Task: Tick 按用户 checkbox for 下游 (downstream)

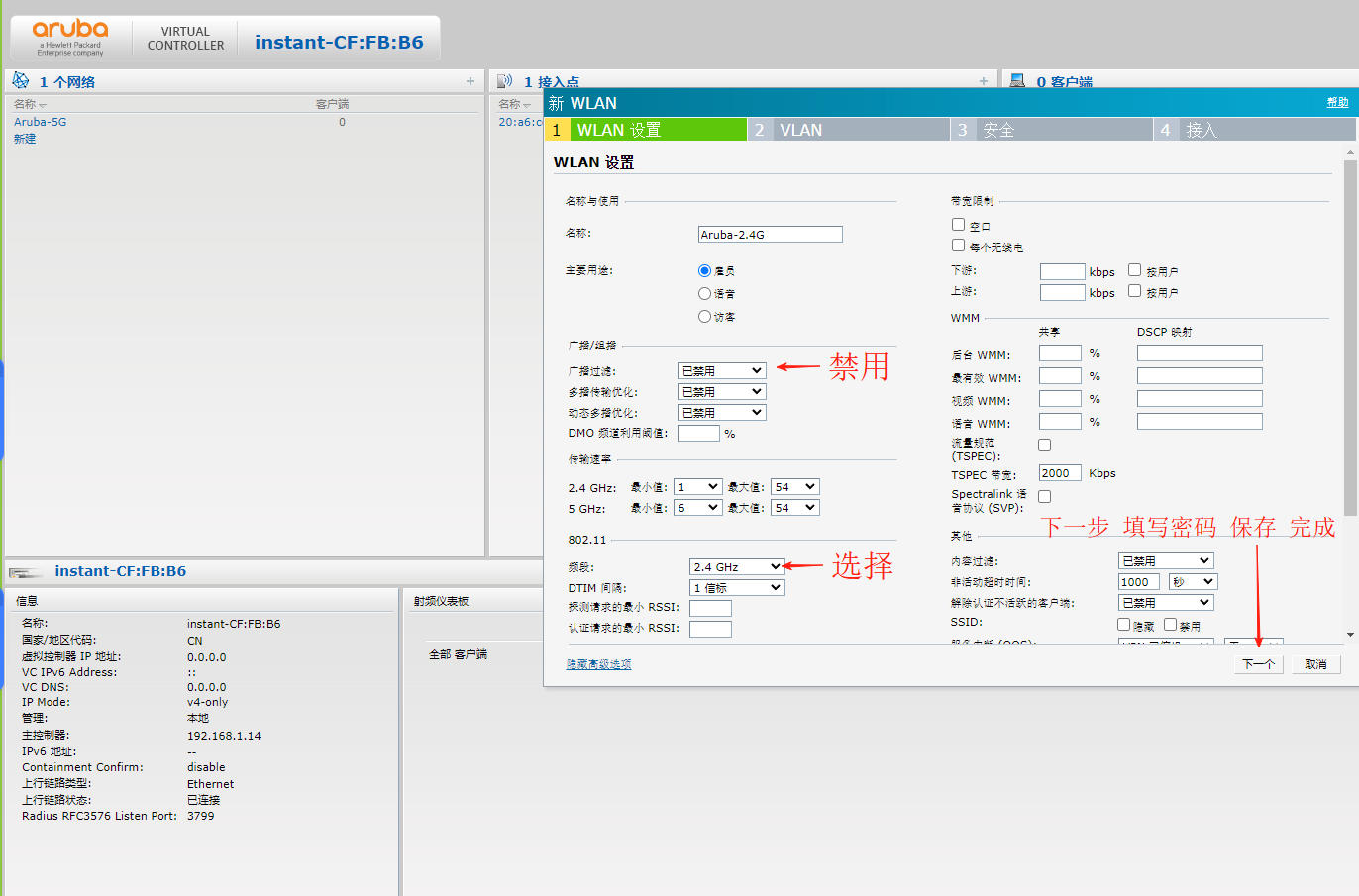Action: (x=1134, y=269)
